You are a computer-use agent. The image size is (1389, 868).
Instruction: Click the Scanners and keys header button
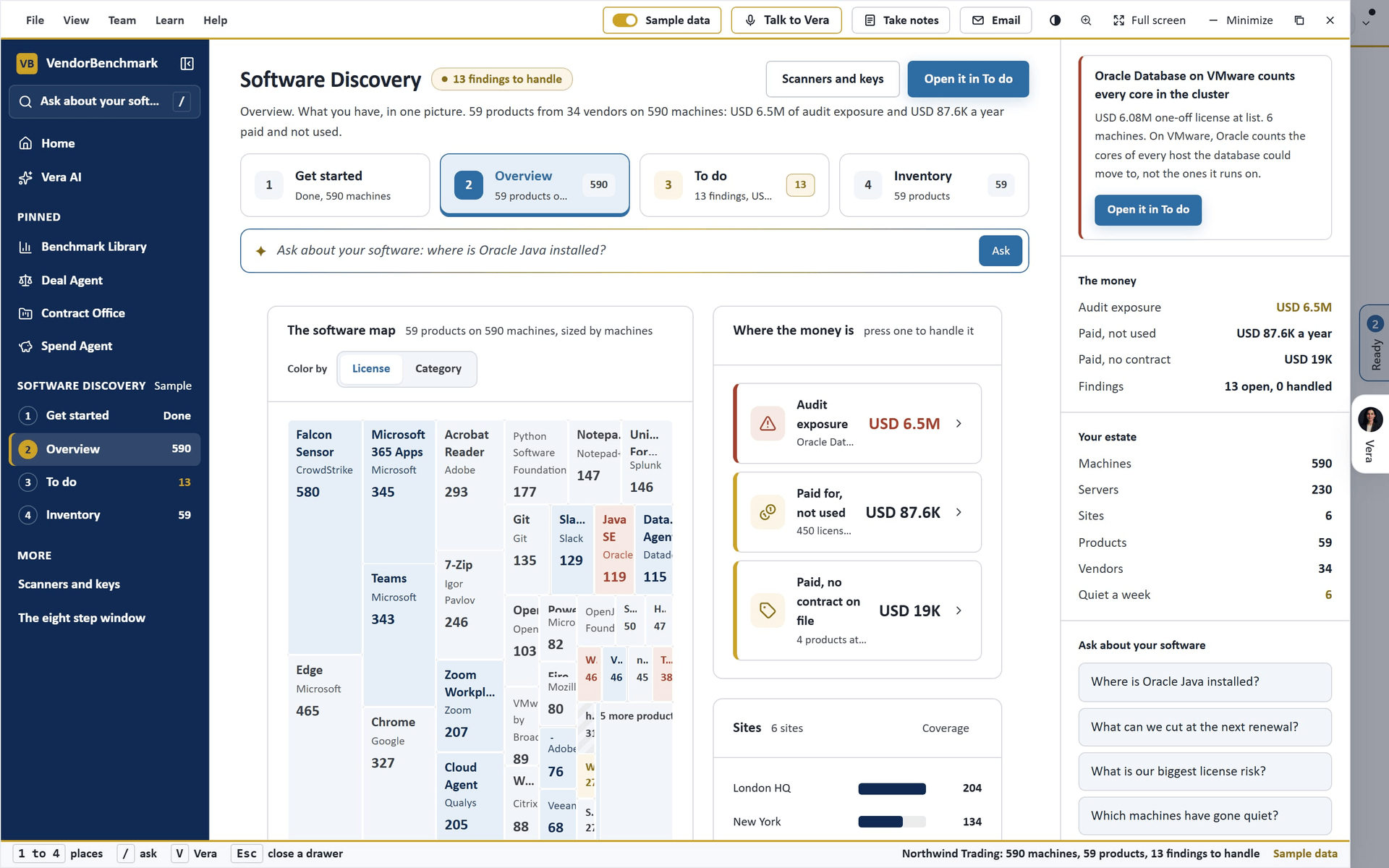pyautogui.click(x=833, y=79)
